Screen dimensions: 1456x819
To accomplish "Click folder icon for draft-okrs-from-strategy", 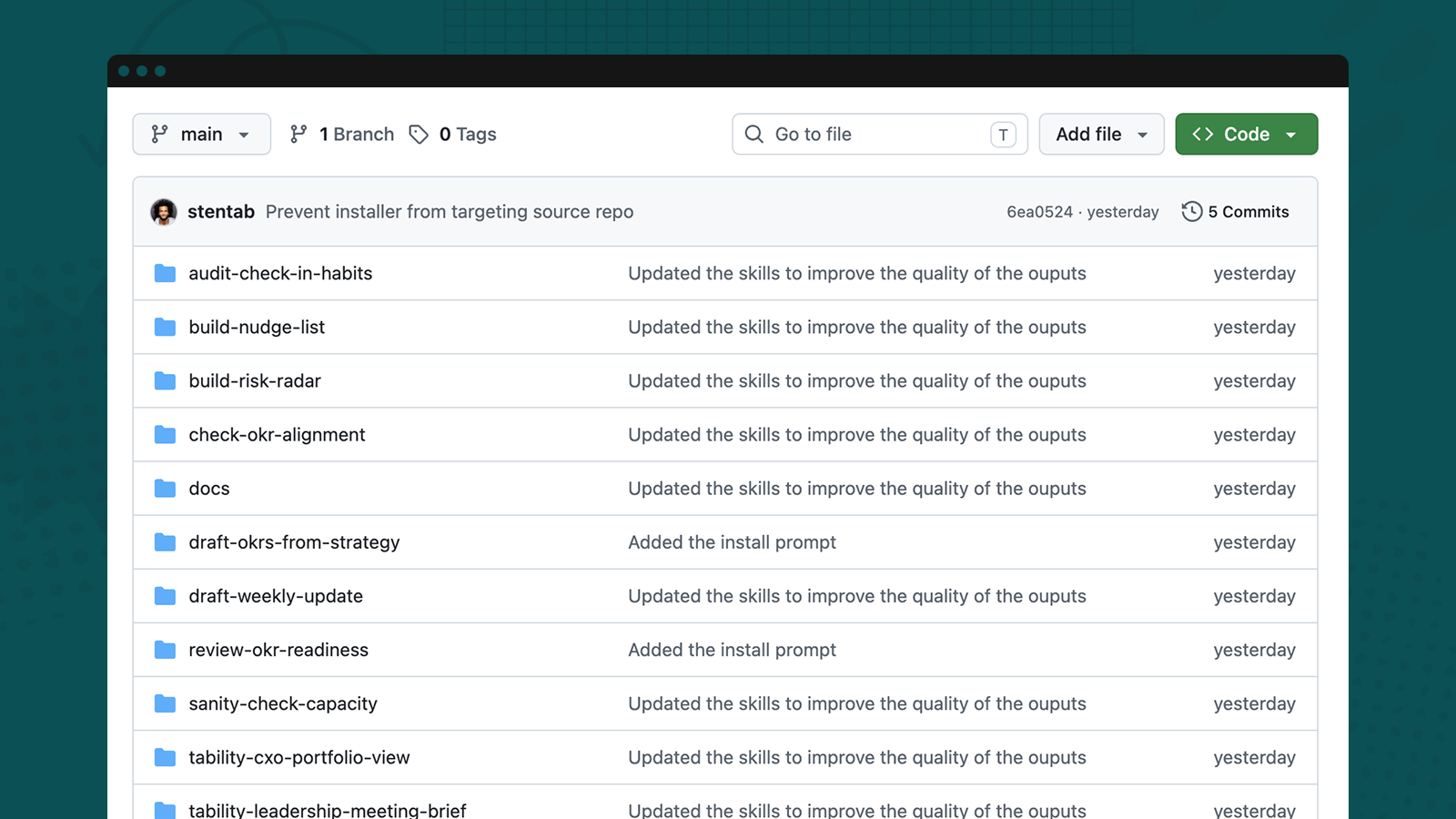I will click(165, 541).
